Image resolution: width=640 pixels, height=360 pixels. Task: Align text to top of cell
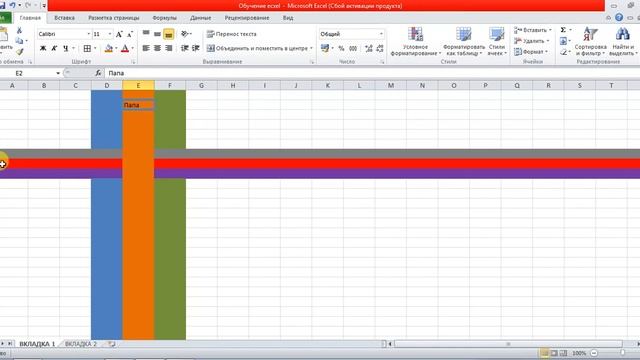coord(146,34)
